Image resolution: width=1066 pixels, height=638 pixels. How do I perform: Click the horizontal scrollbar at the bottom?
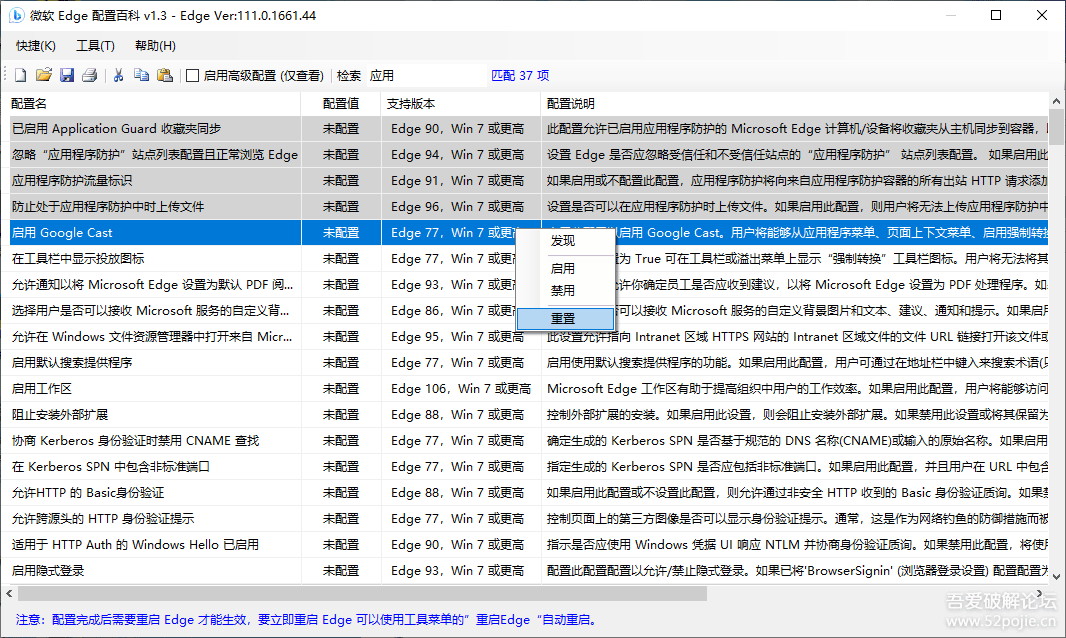pos(400,593)
